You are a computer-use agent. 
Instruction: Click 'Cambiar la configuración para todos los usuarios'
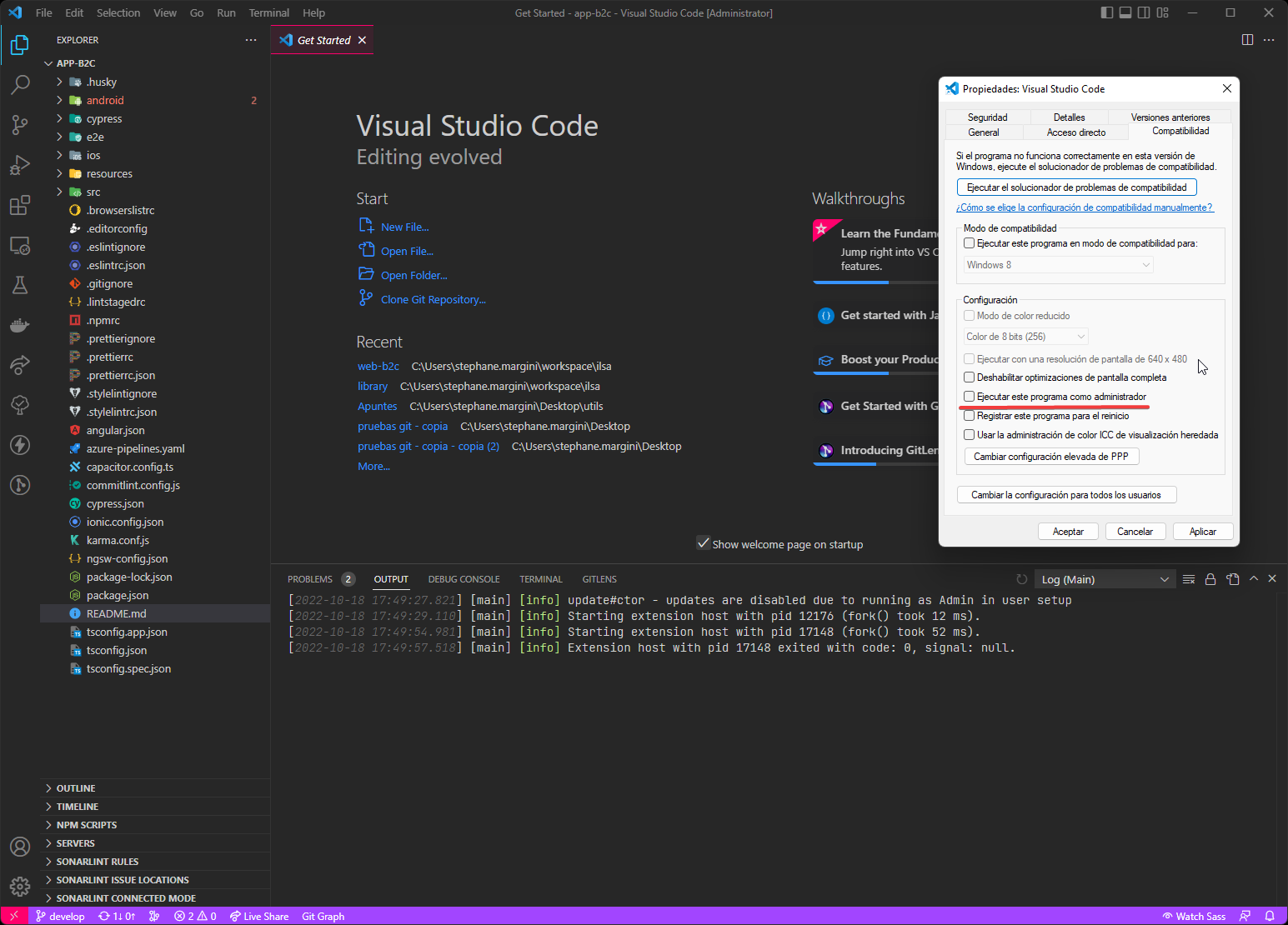pyautogui.click(x=1066, y=495)
